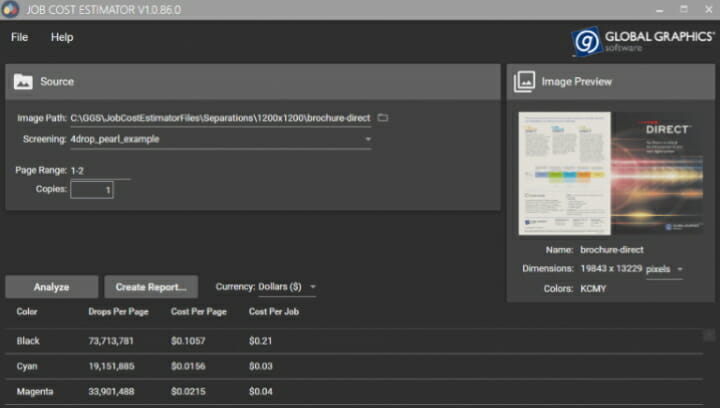
Task: Expand the Screening dropdown
Action: (x=368, y=139)
